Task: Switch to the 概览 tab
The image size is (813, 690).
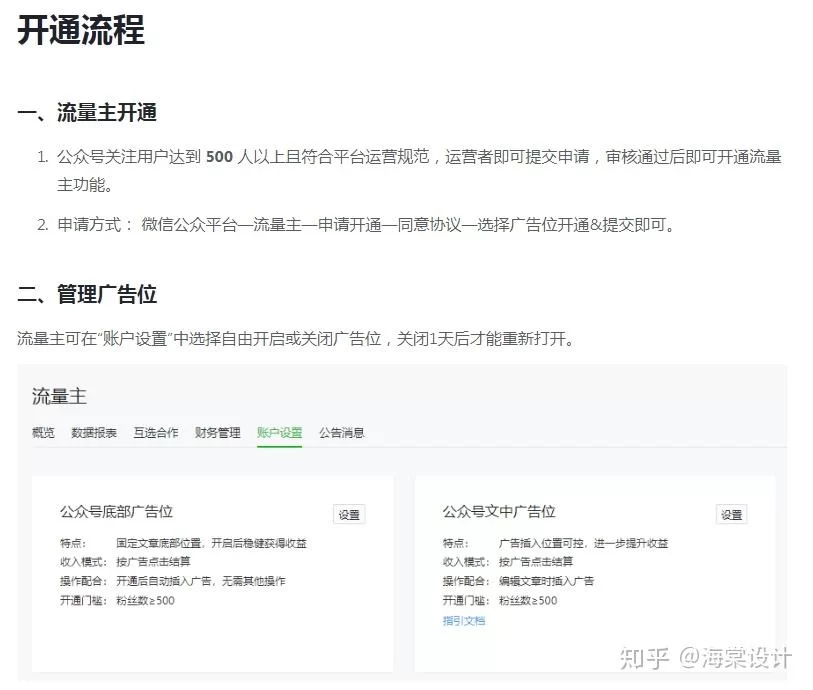Action: tap(43, 433)
